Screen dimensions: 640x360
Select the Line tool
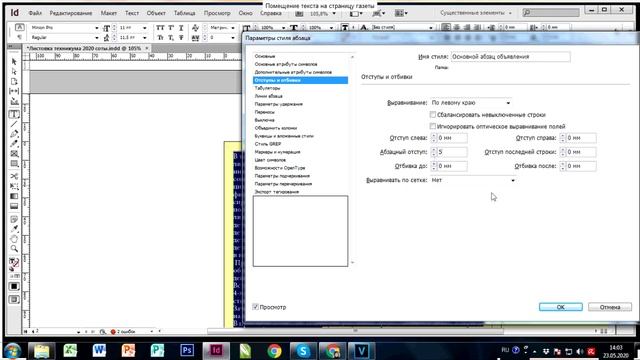click(x=14, y=124)
